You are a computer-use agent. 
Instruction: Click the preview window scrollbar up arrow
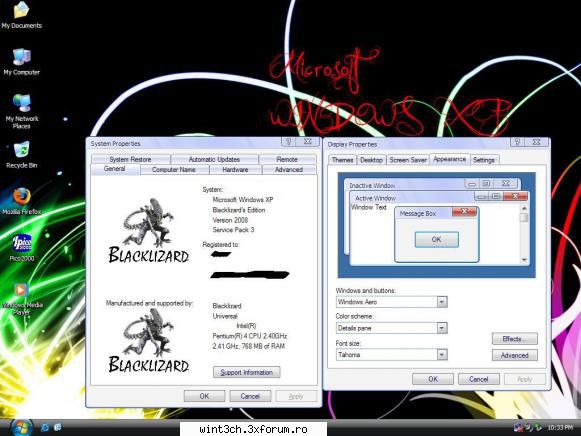(524, 208)
